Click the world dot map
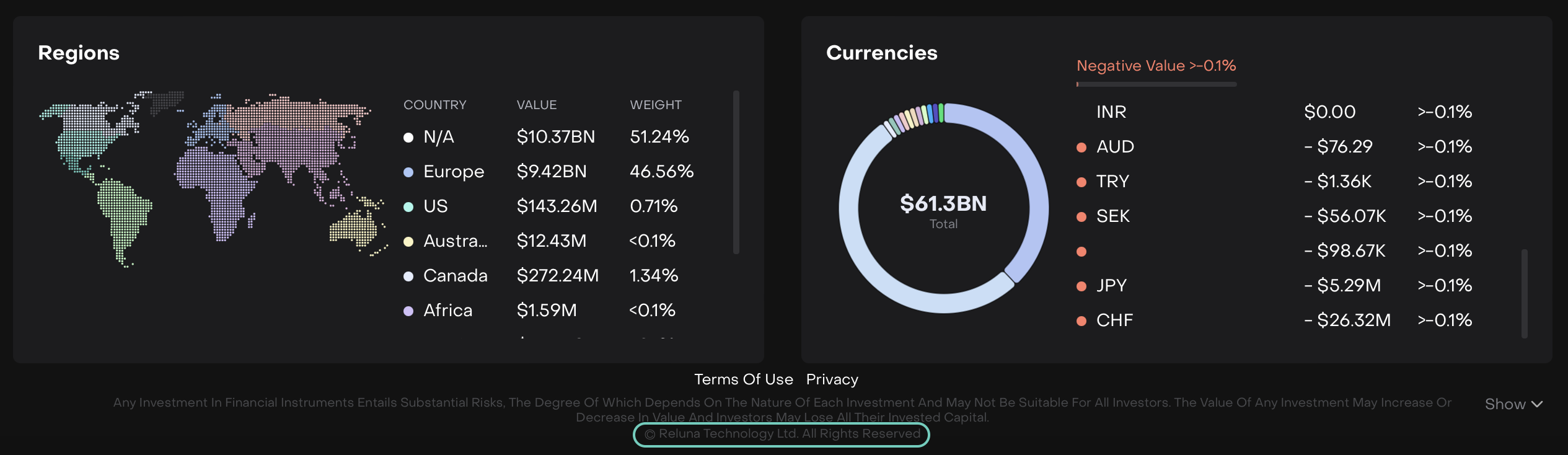 211,177
